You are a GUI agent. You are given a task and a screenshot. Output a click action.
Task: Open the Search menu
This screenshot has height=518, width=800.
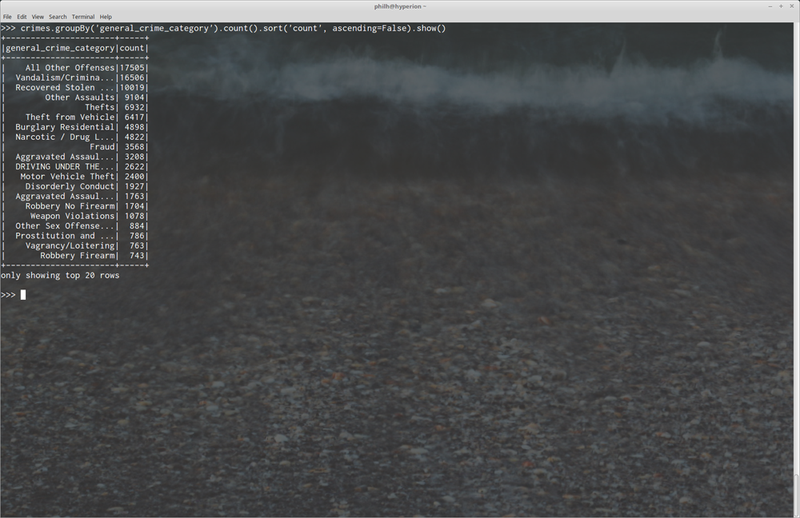(x=58, y=17)
